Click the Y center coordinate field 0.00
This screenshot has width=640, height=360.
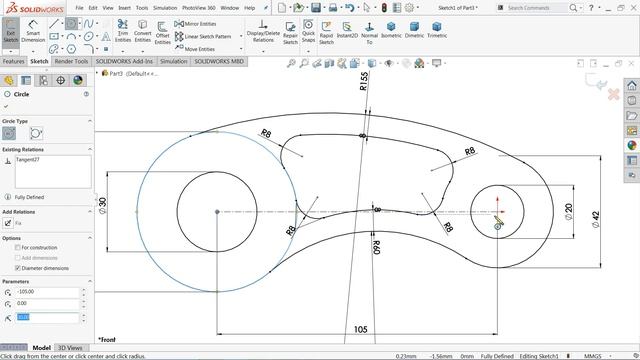tap(47, 304)
